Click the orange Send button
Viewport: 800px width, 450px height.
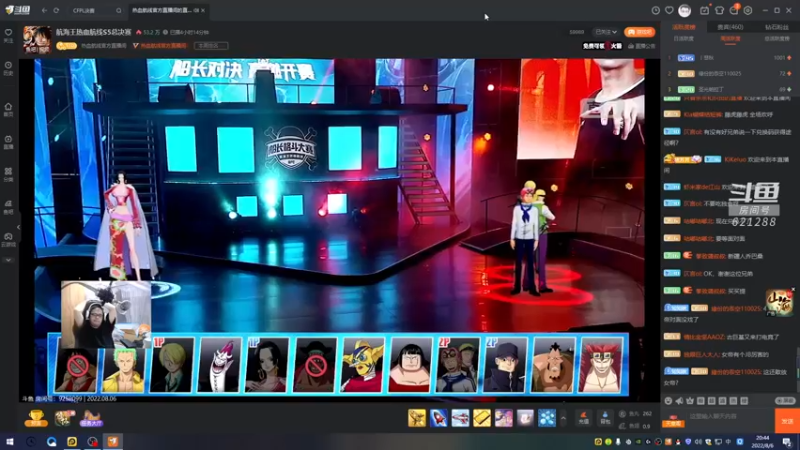787,421
